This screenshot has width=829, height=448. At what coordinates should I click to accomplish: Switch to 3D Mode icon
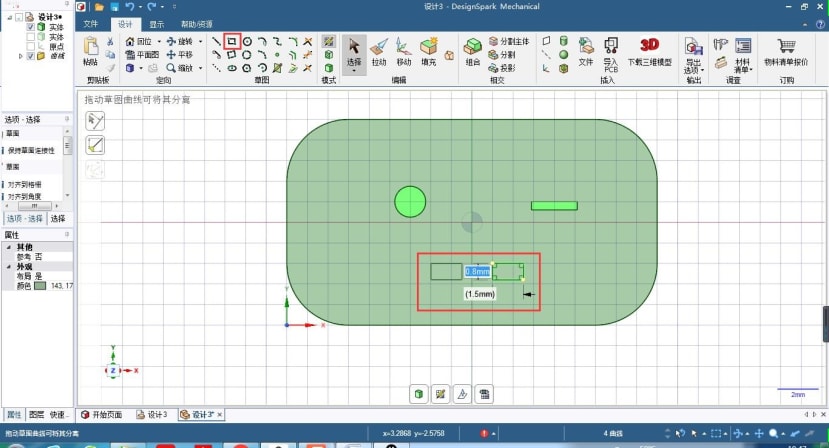pyautogui.click(x=328, y=68)
